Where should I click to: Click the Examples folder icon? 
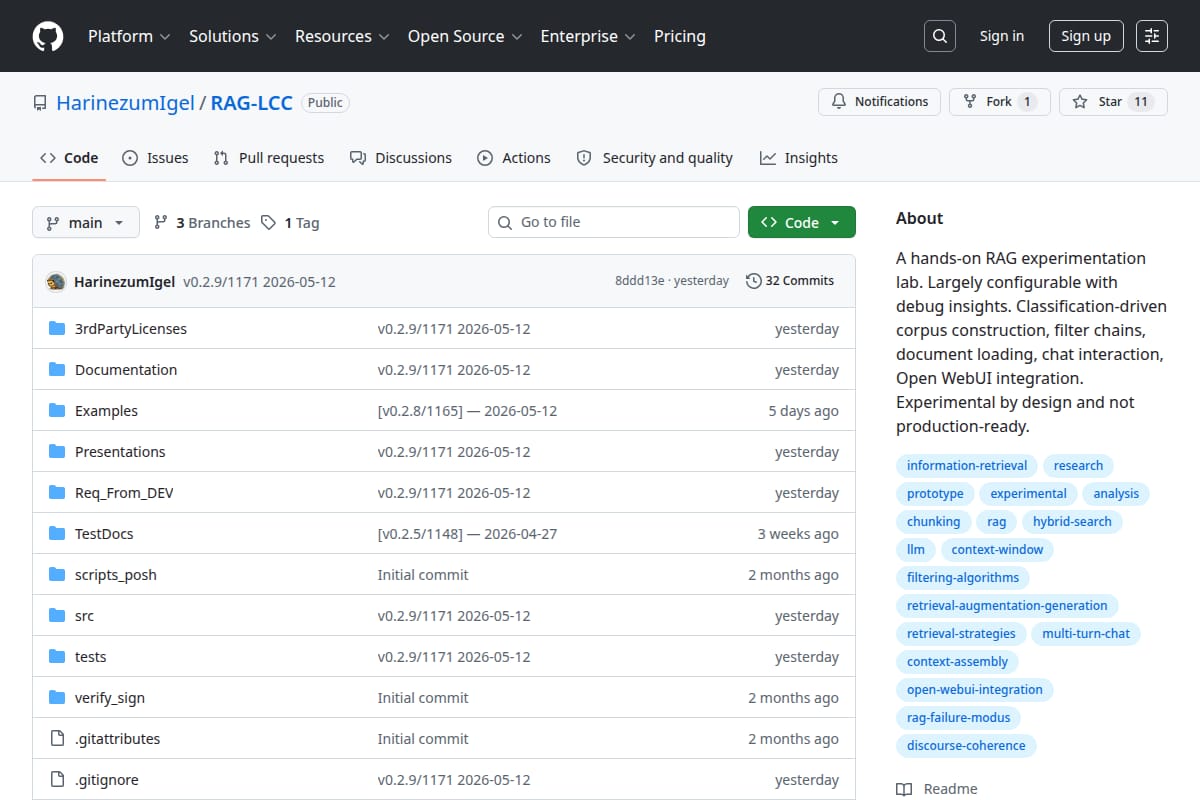[57, 411]
